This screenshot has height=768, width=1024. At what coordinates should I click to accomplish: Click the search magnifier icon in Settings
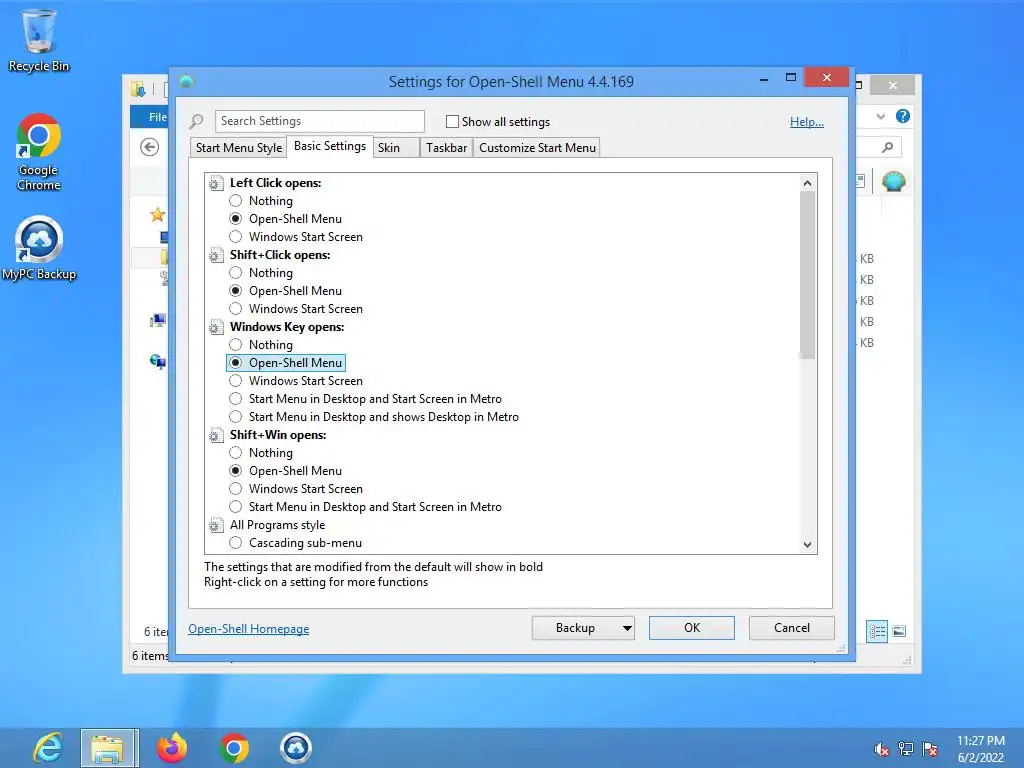tap(196, 121)
